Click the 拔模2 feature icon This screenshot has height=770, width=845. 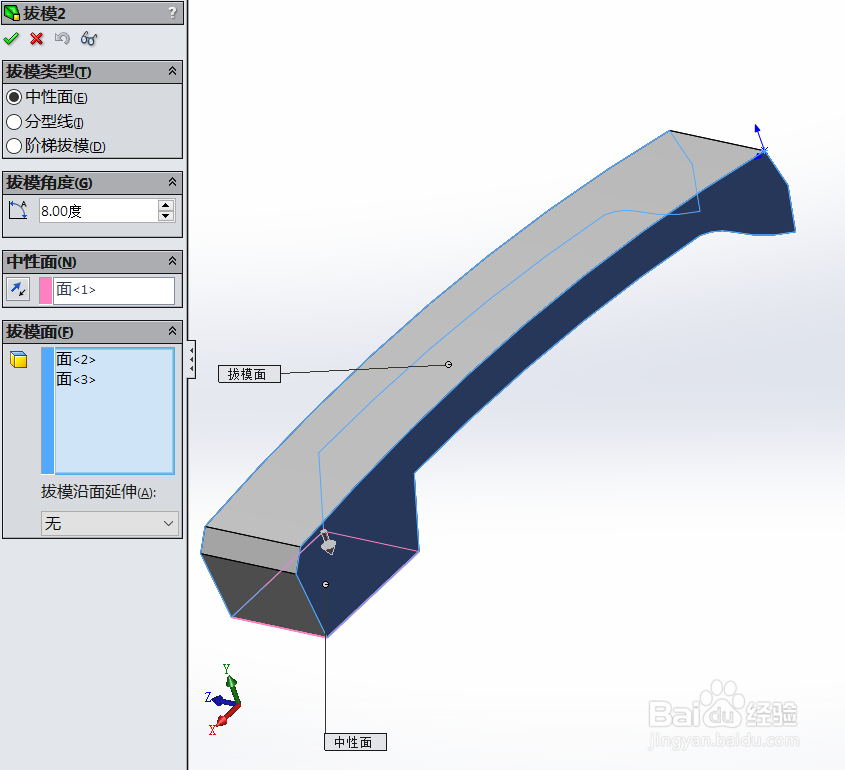12,12
